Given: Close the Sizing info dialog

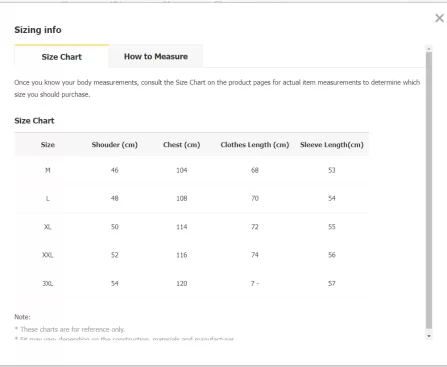Looking at the screenshot, I should pos(439,18).
